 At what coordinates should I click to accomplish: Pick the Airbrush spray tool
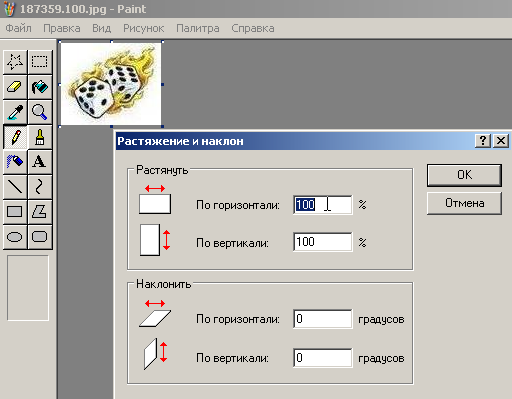(15, 162)
